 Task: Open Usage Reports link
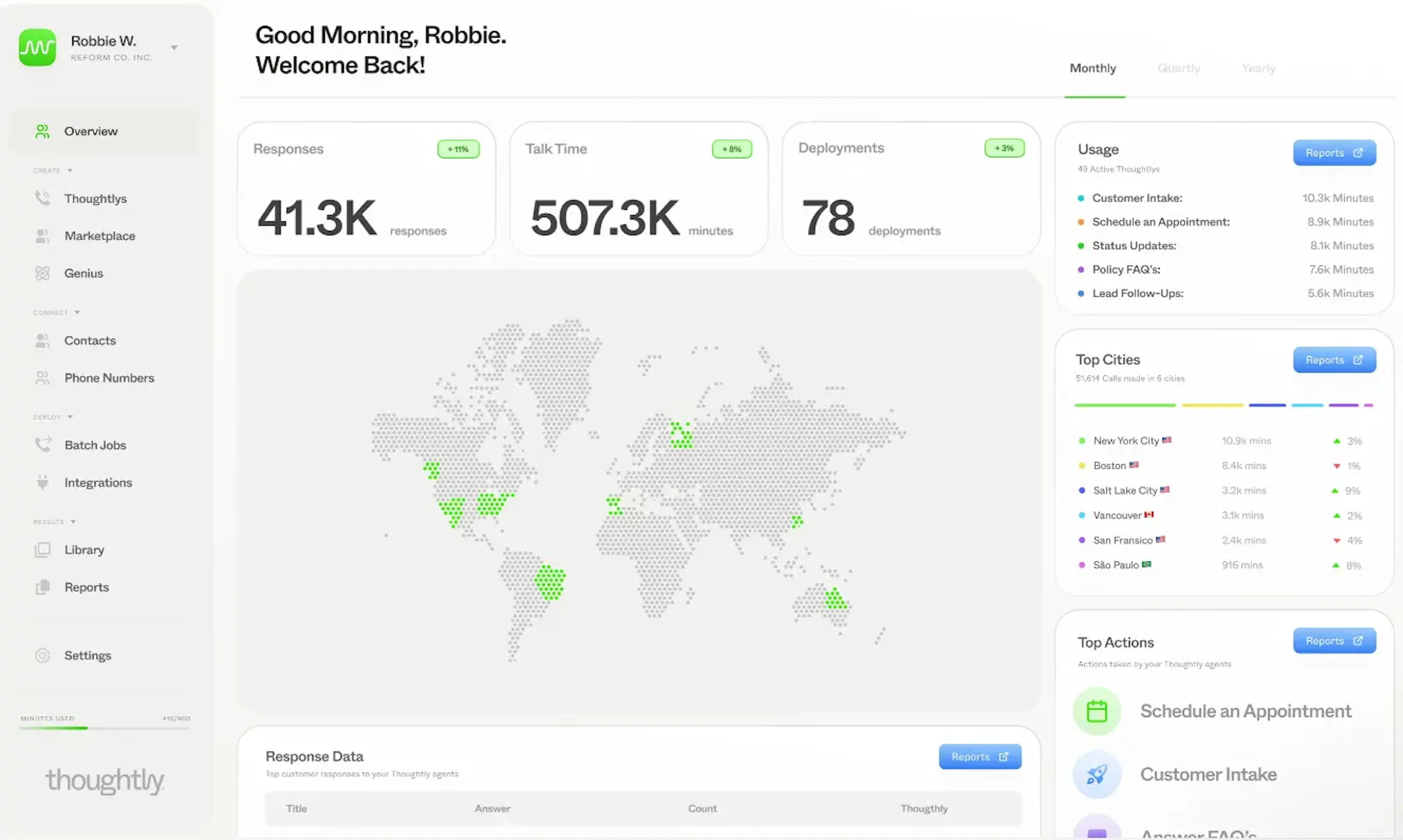[x=1334, y=153]
